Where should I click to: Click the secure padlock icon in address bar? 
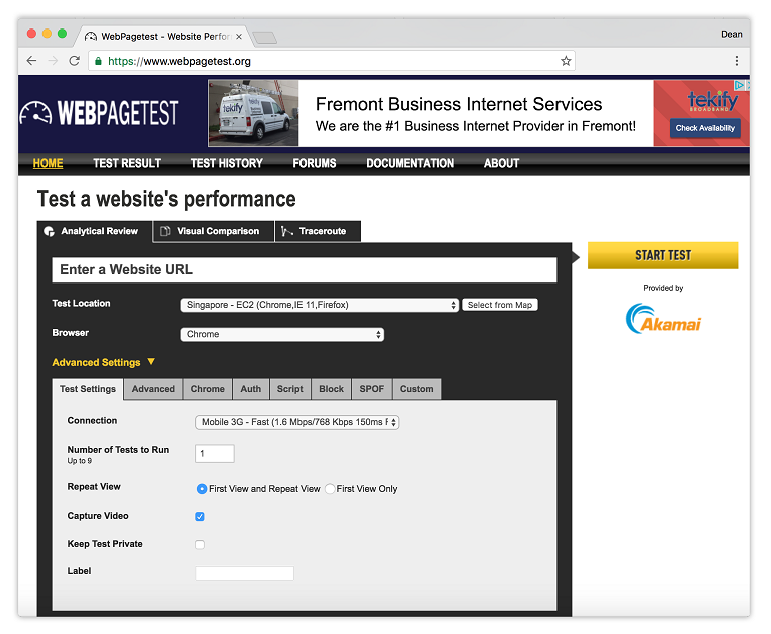click(98, 61)
